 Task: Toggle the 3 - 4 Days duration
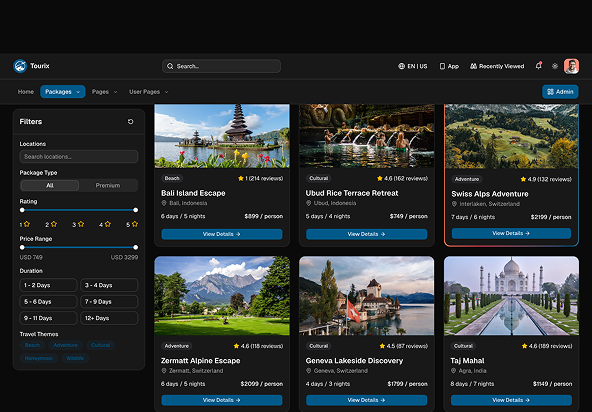tap(109, 285)
